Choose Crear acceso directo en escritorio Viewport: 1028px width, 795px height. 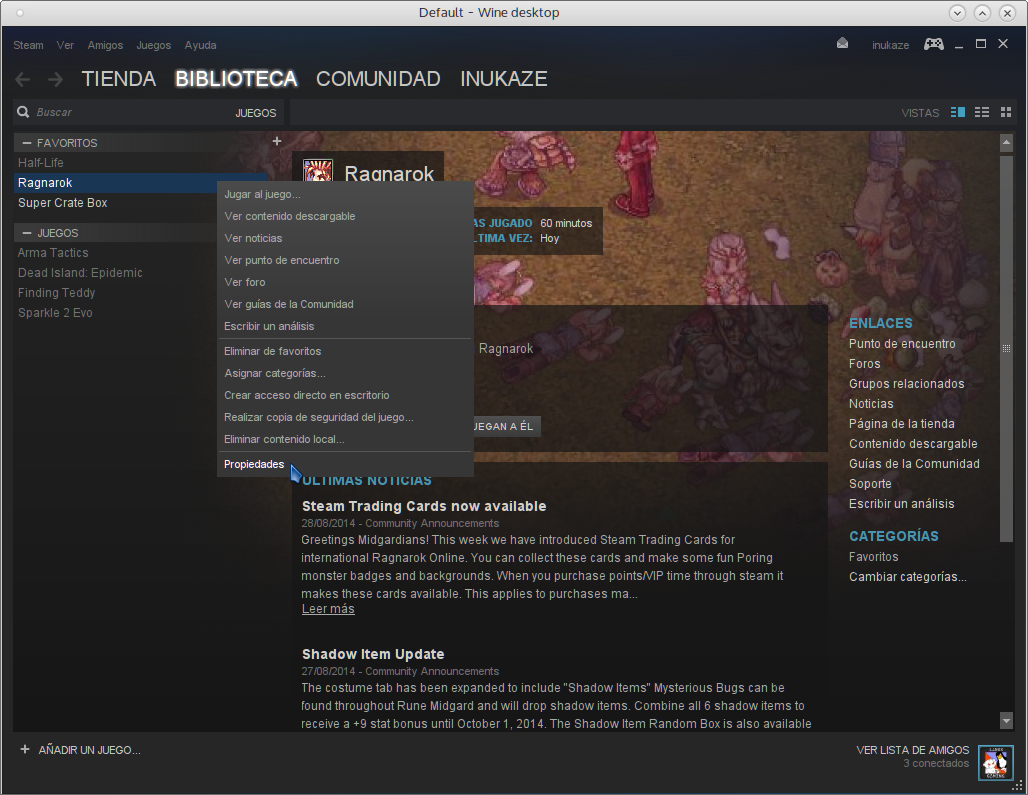pyautogui.click(x=345, y=395)
